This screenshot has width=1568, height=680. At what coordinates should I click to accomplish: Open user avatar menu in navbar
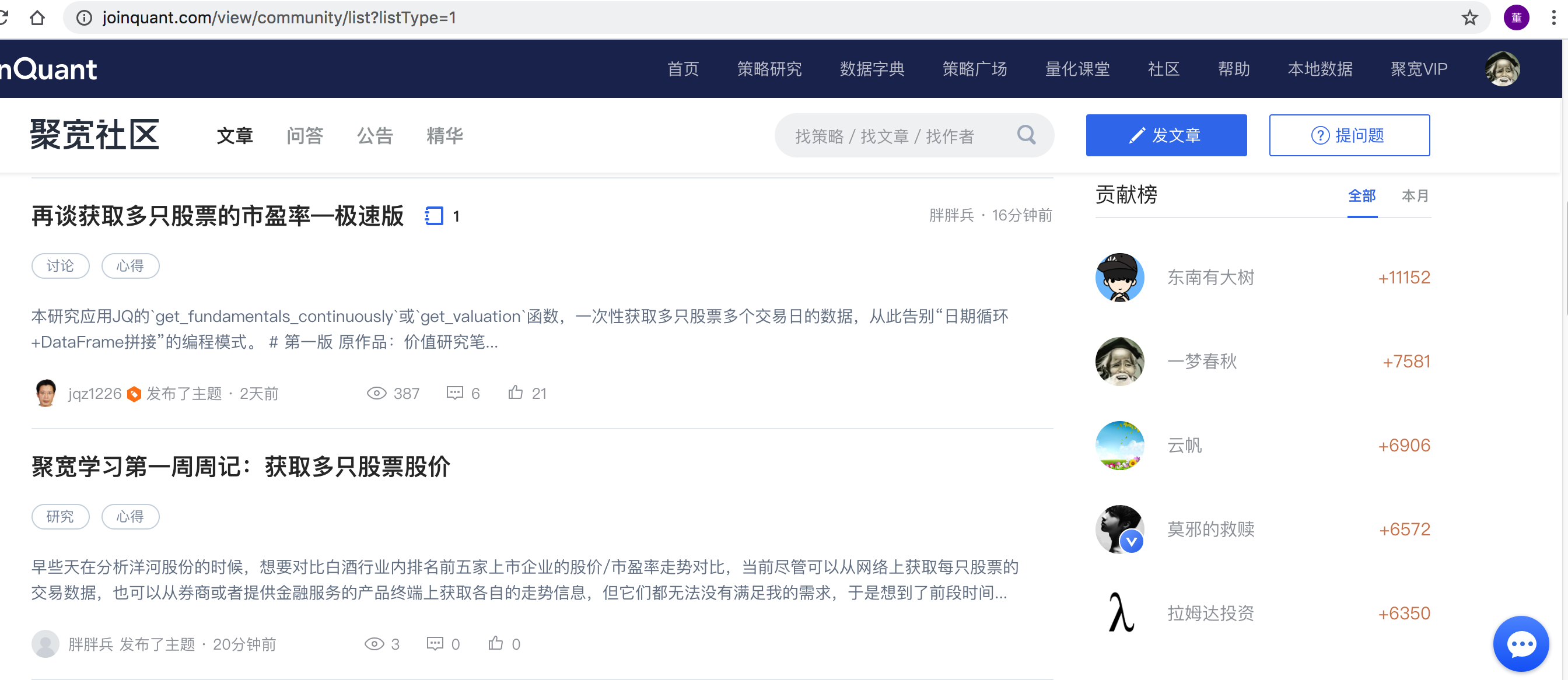[1501, 69]
